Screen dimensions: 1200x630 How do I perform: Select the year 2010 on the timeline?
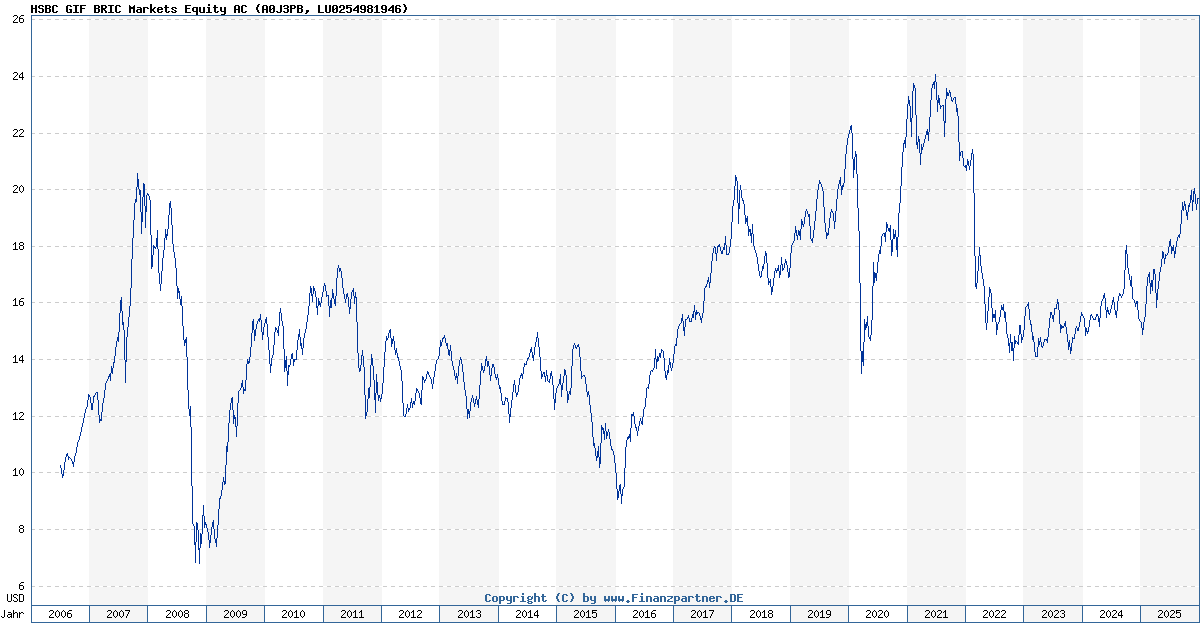coord(294,616)
